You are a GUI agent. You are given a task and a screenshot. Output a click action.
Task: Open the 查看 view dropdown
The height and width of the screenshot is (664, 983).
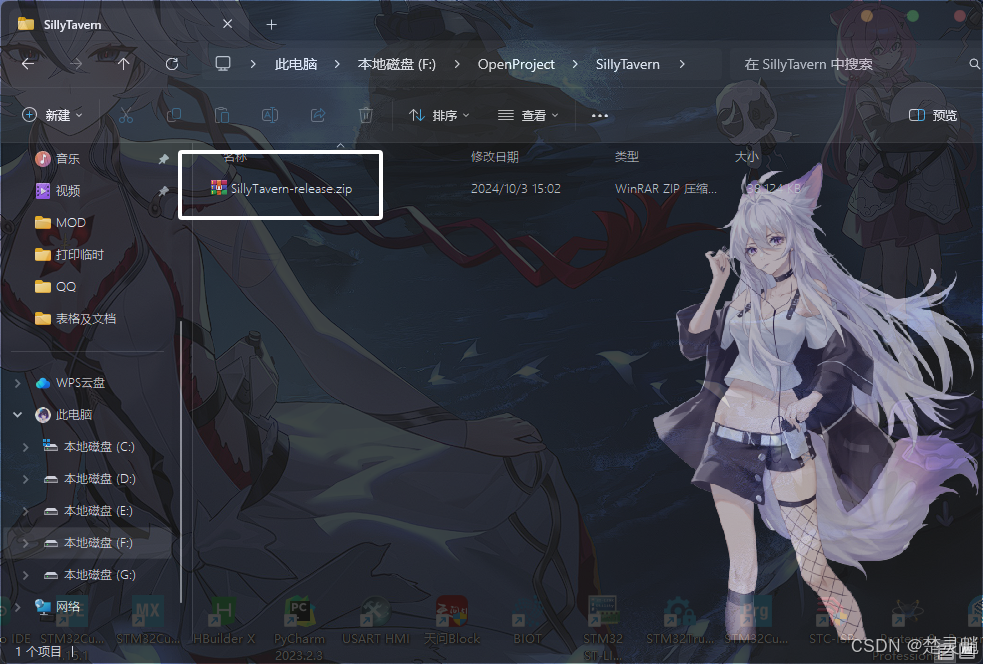[528, 115]
